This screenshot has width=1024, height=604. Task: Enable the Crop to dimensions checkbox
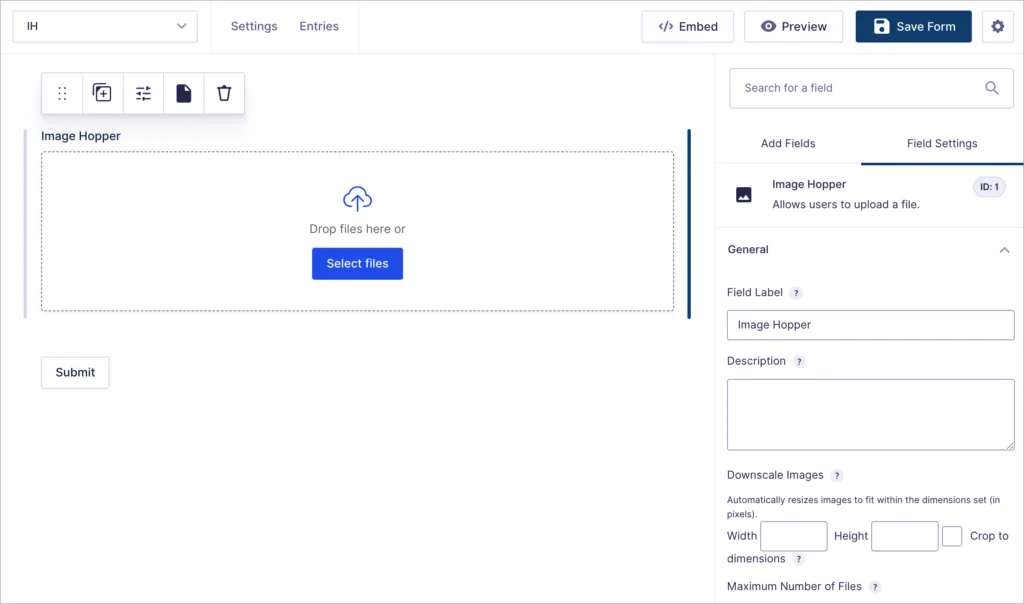(x=952, y=536)
